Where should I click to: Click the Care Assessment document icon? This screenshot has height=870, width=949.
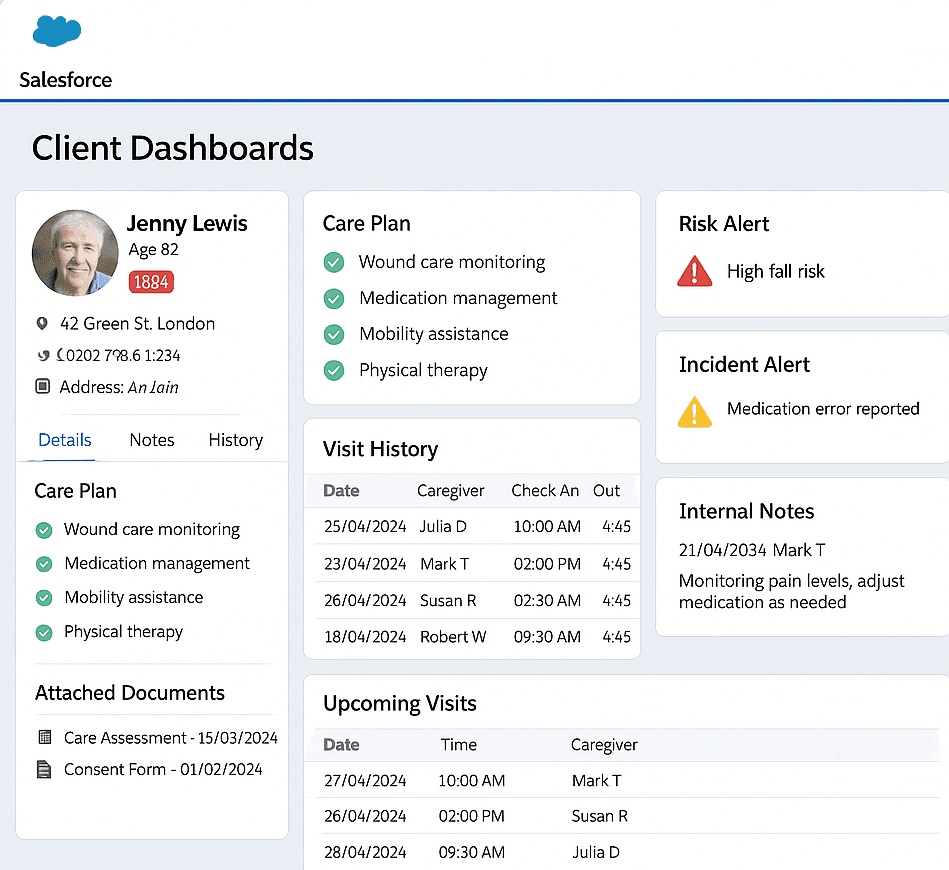click(x=44, y=737)
